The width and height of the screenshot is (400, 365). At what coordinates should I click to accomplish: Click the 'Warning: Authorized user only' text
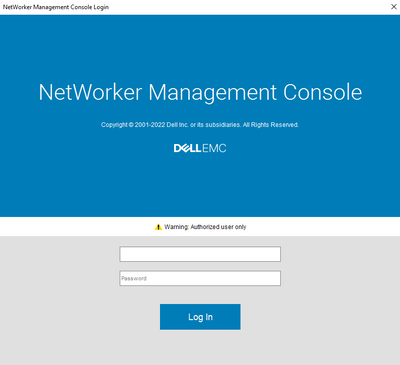[205, 227]
